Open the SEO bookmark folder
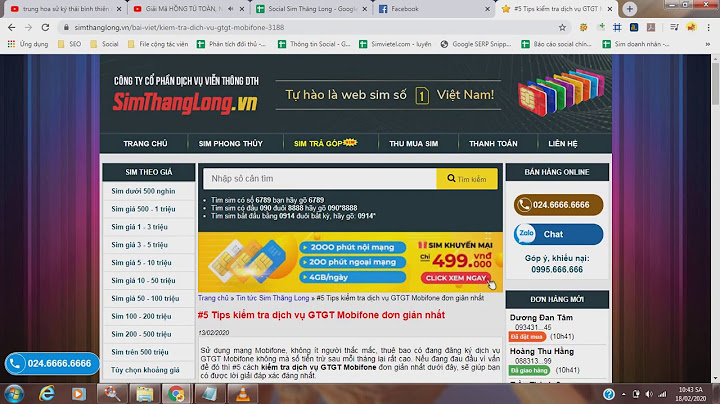720x404 pixels. click(x=69, y=44)
